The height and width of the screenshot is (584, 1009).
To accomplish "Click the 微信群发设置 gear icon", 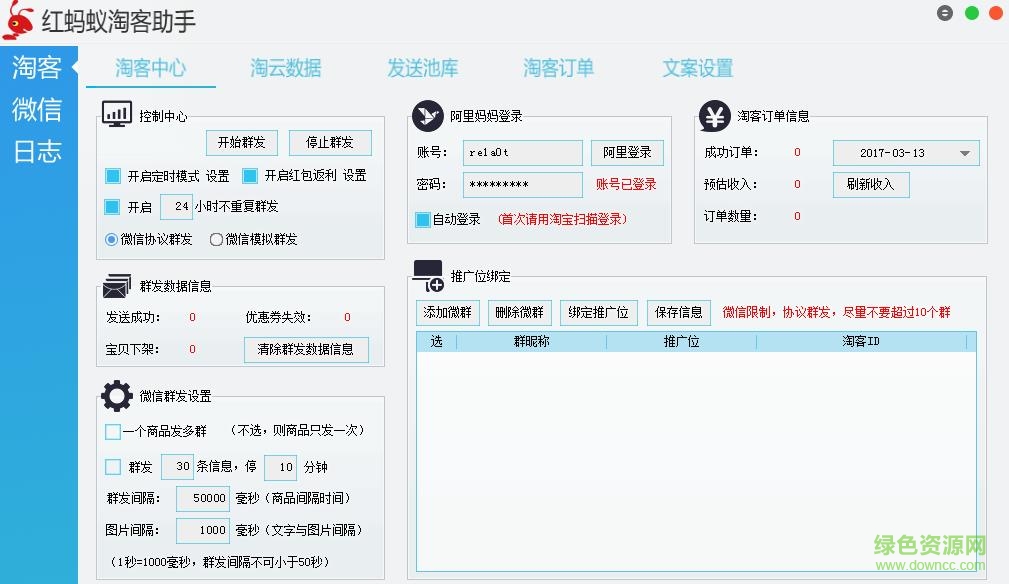I will coord(116,394).
